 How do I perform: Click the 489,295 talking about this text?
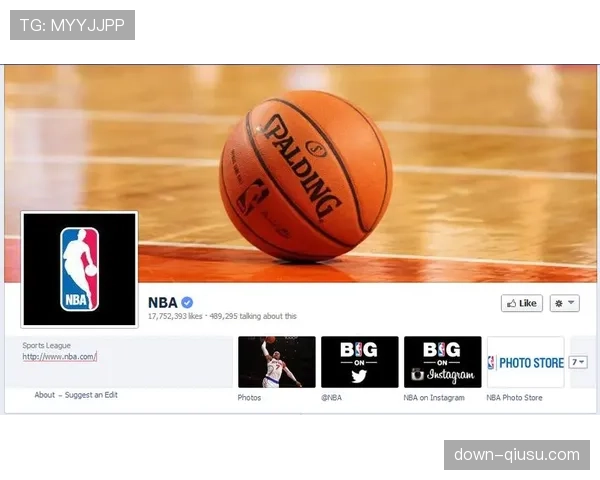pyautogui.click(x=253, y=316)
